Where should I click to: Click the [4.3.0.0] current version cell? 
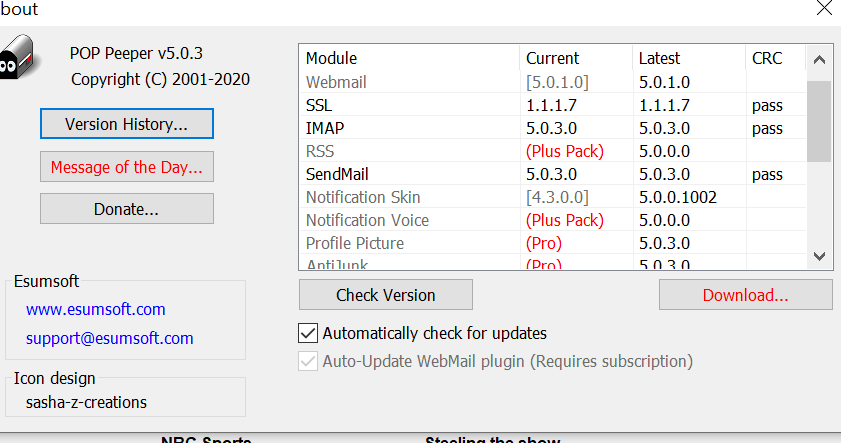click(557, 197)
